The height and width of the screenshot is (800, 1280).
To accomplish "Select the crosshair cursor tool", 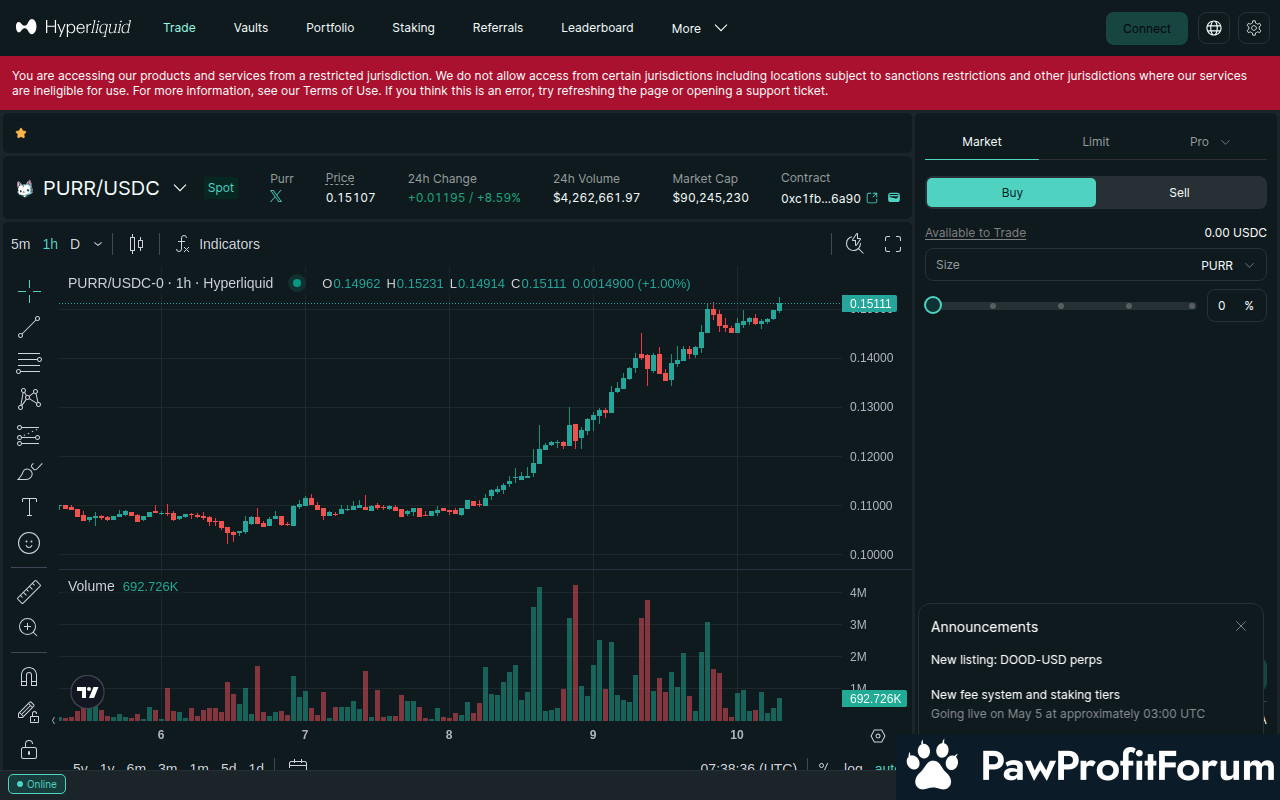I will point(29,291).
